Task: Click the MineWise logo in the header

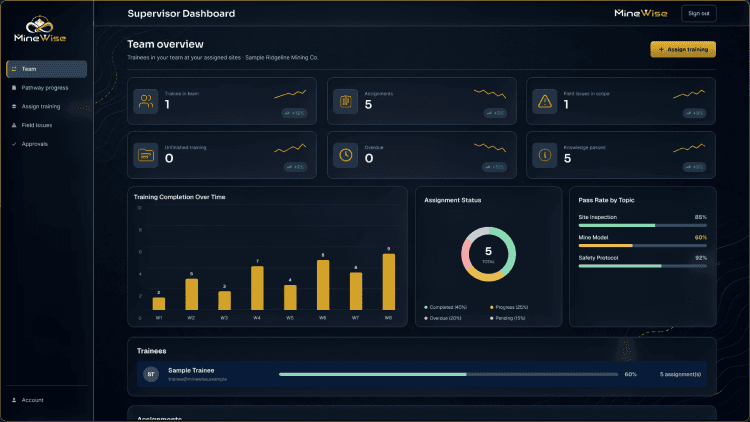Action: (x=641, y=13)
